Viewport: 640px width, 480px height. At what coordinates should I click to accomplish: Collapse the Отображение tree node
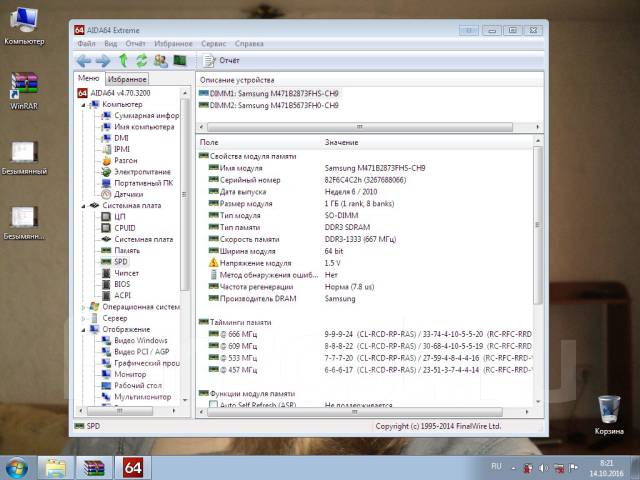point(84,329)
